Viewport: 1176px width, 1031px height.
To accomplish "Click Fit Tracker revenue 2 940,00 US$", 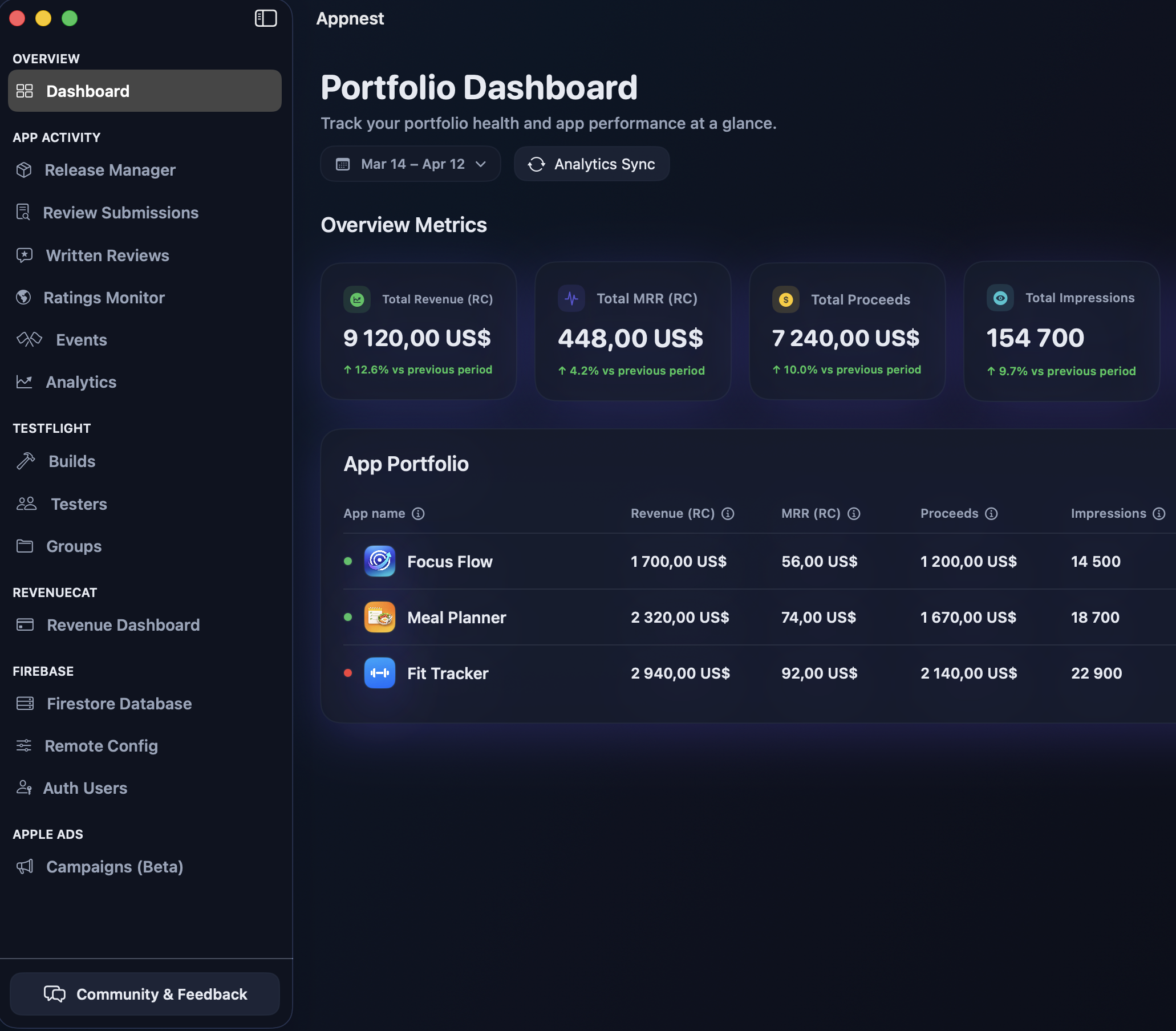I will (680, 672).
